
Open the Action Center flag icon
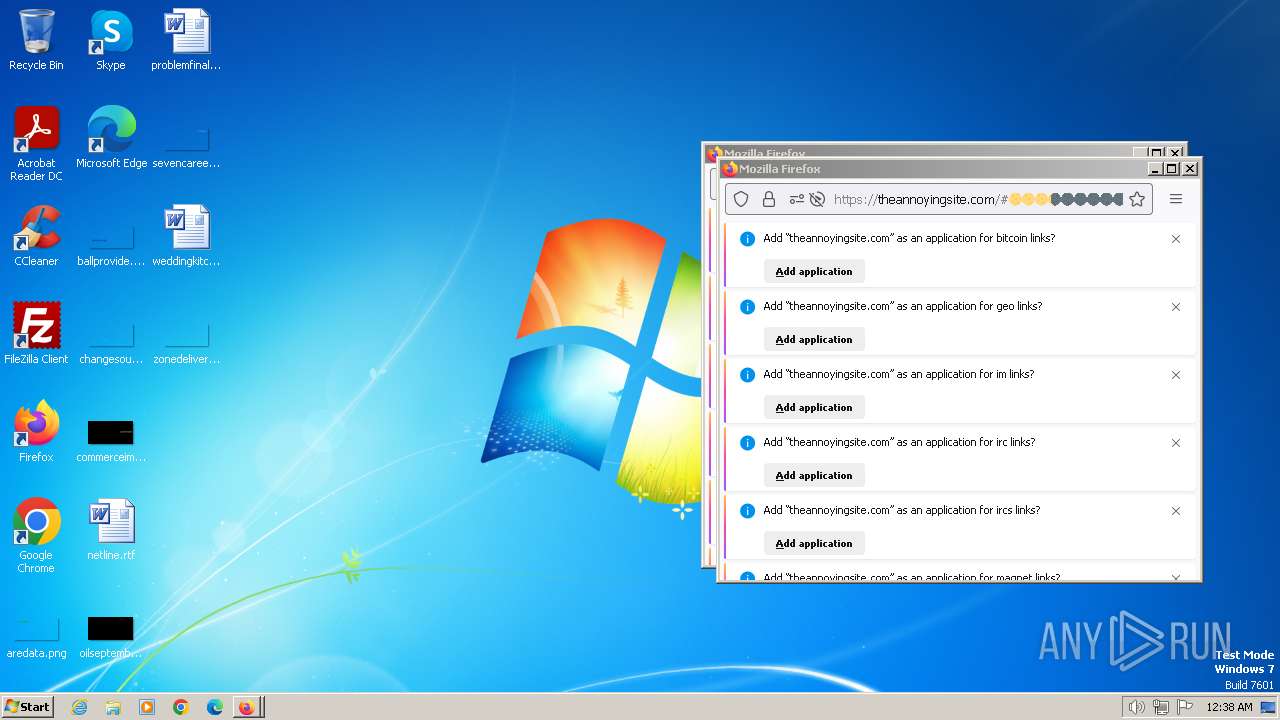coord(1185,707)
